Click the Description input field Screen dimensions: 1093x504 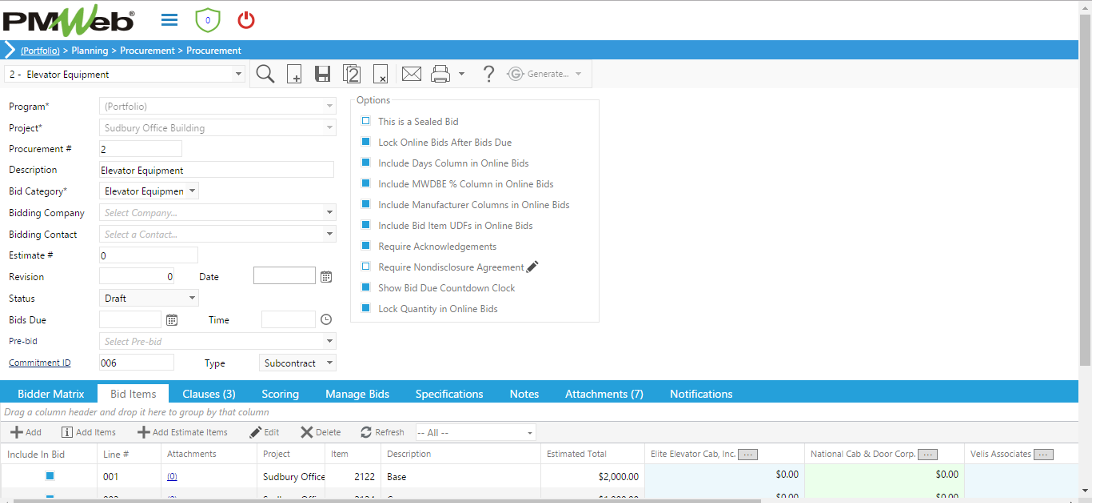(x=217, y=170)
